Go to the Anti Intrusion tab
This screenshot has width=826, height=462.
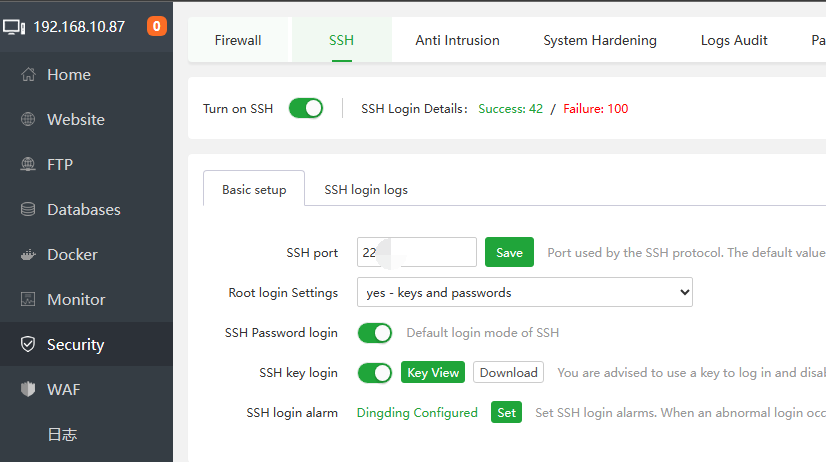(x=457, y=40)
